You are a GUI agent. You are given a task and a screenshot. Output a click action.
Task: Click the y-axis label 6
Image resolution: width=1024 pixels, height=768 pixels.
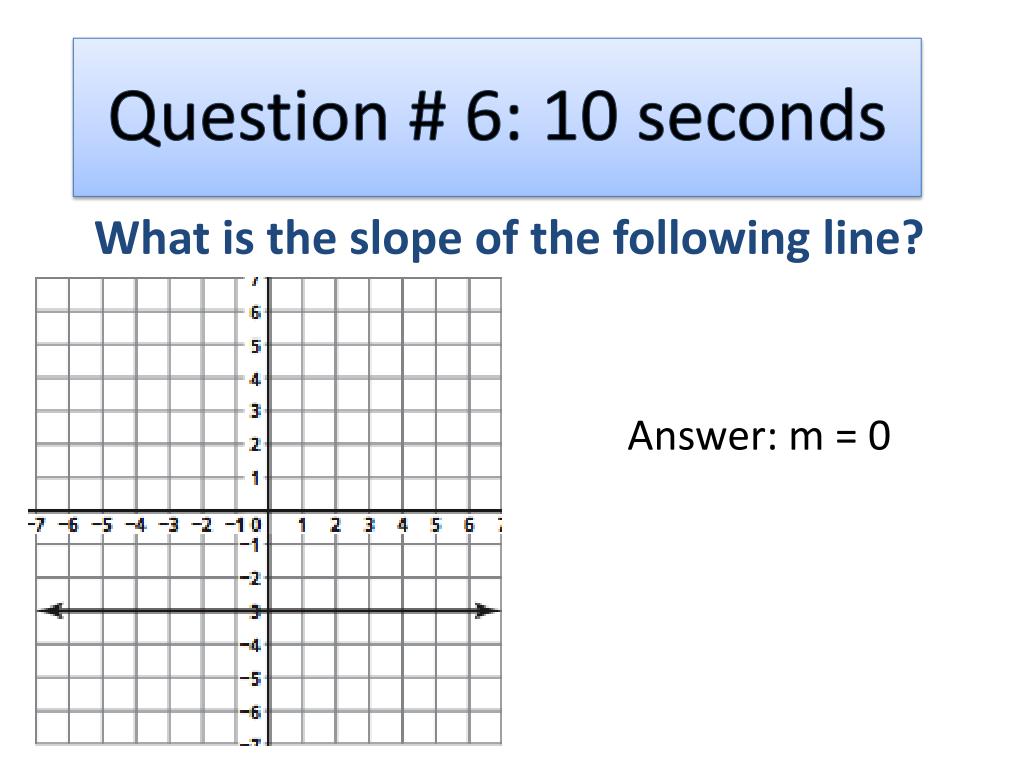(x=255, y=313)
